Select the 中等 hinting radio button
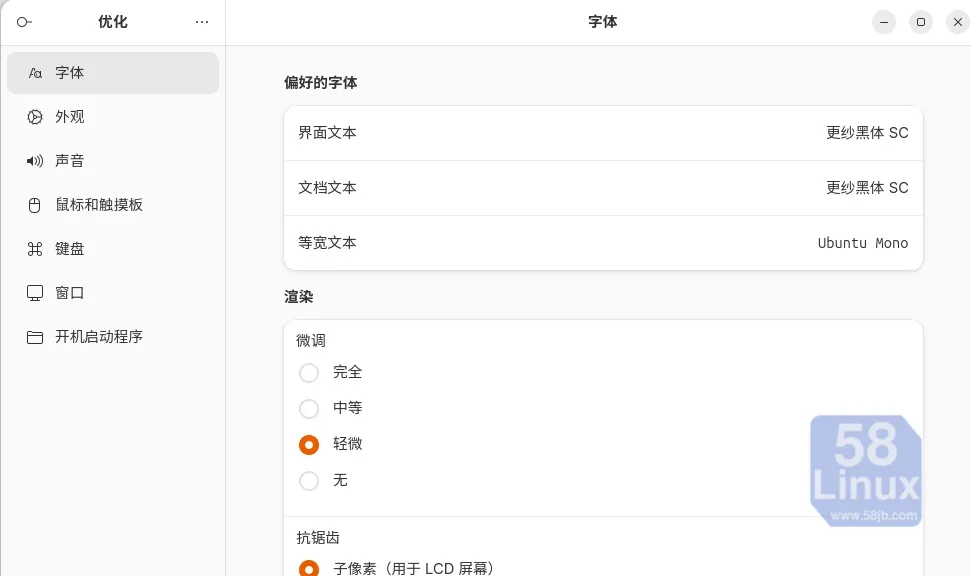This screenshot has width=971, height=576. coord(309,409)
